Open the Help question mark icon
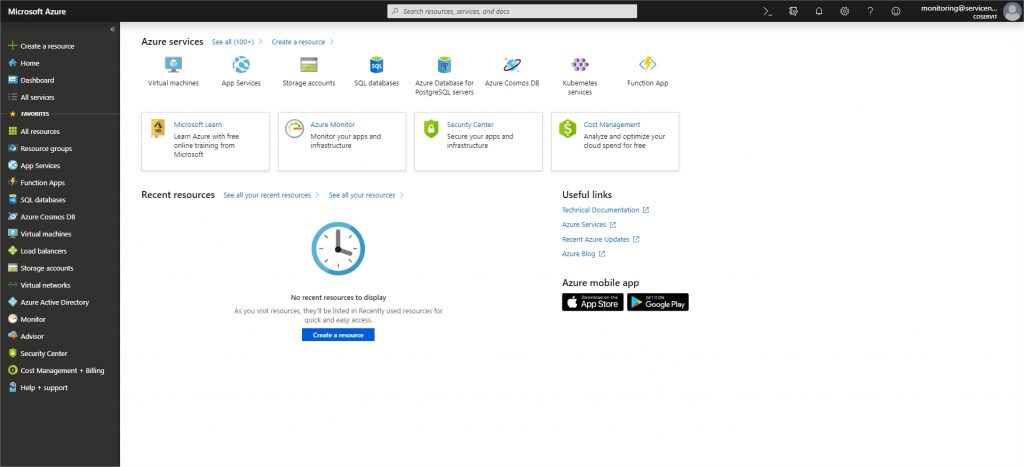1024x467 pixels. pyautogui.click(x=870, y=11)
